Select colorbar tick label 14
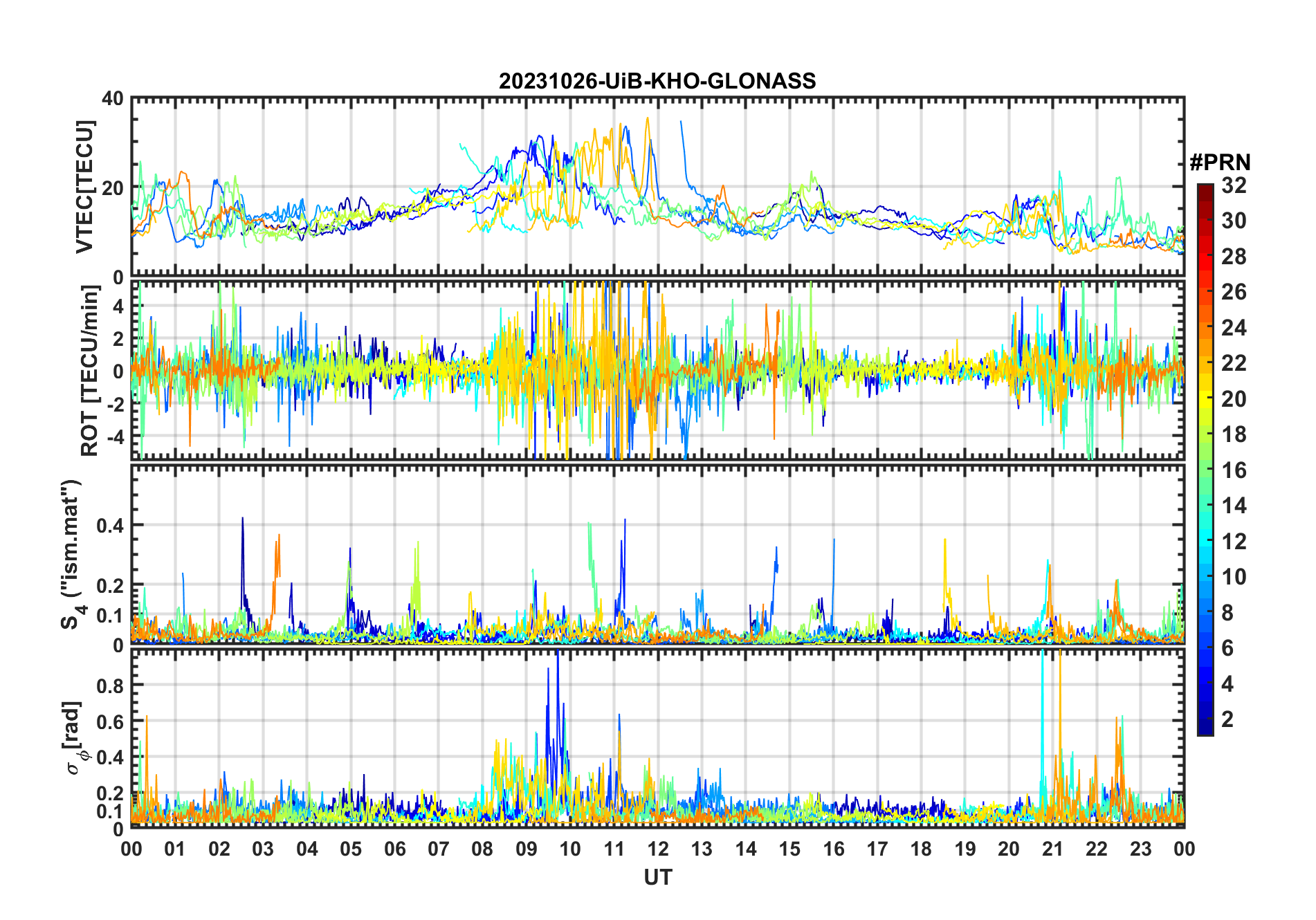Image resolution: width=1316 pixels, height=920 pixels. click(x=1234, y=506)
